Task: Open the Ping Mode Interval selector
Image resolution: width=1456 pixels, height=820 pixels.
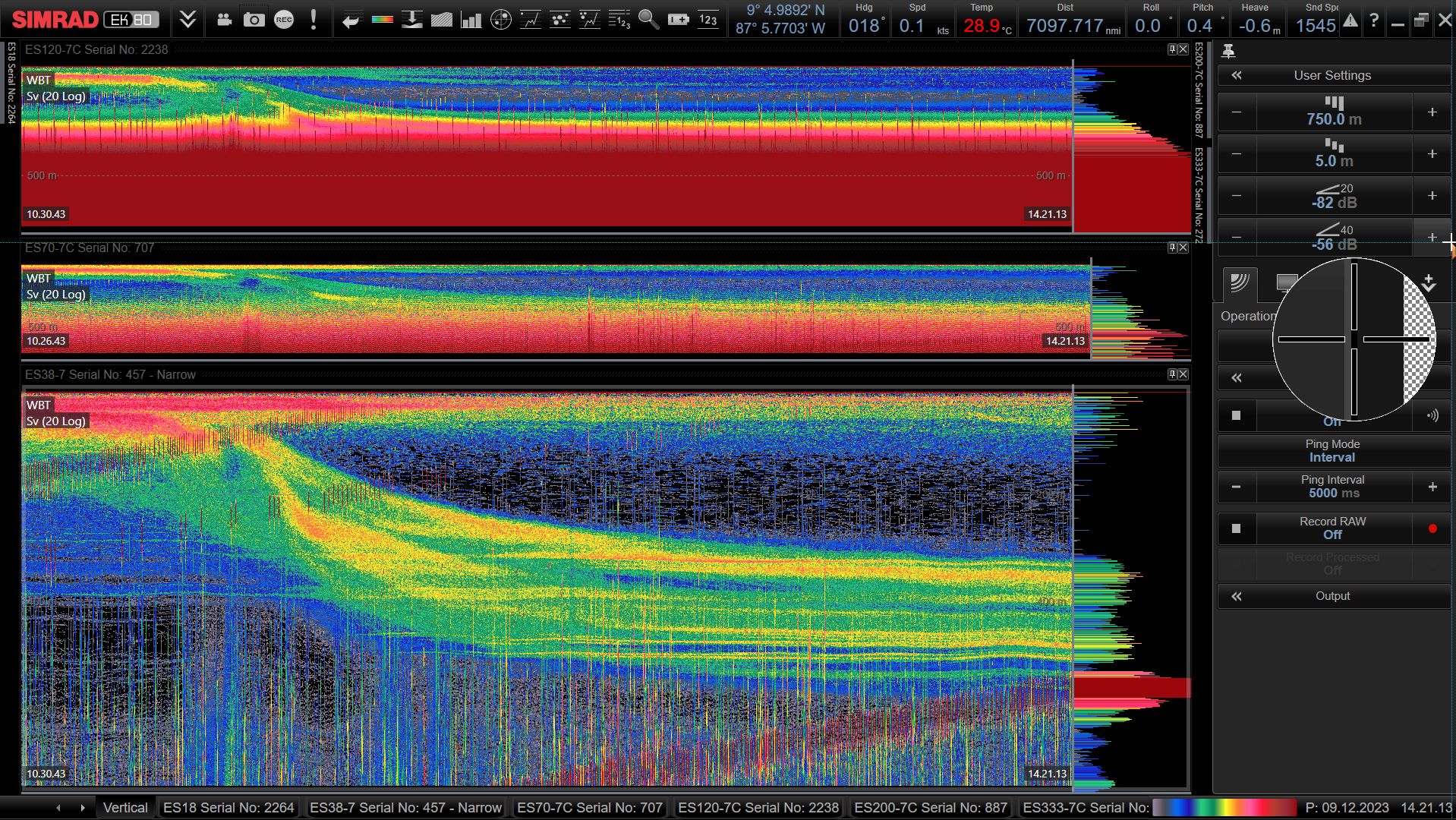Action: pos(1334,451)
